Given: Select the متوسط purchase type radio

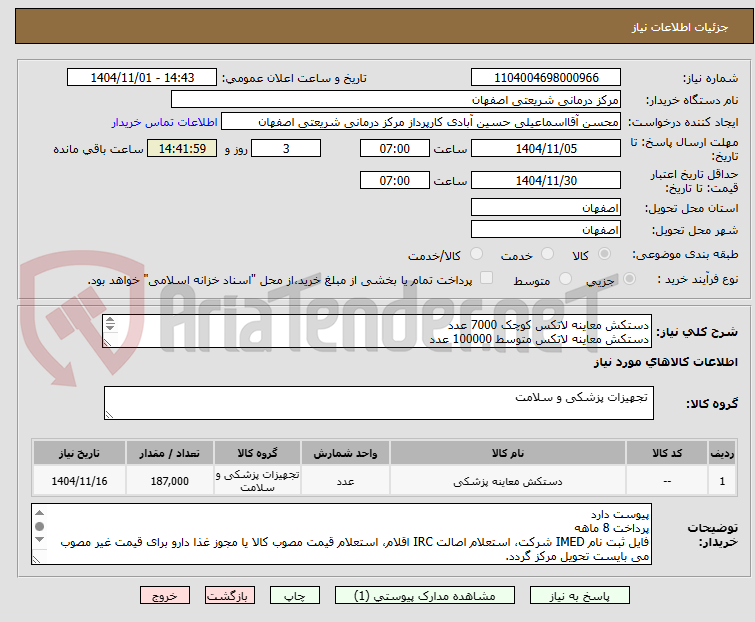Looking at the screenshot, I should coord(565,279).
